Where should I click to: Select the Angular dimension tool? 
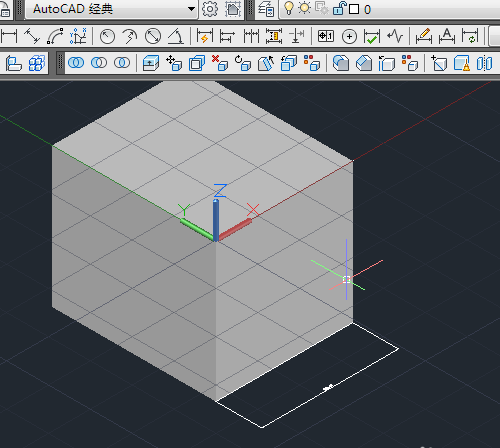(x=176, y=36)
